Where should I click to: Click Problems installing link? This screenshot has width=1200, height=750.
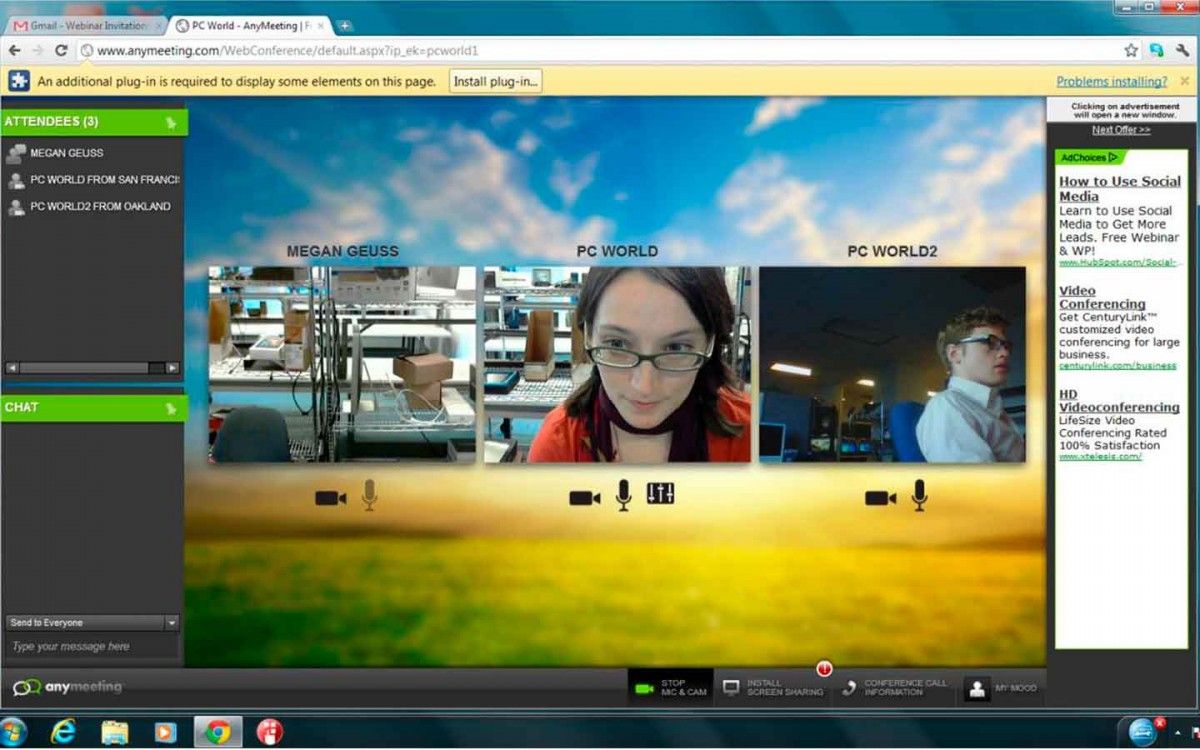click(x=1112, y=82)
